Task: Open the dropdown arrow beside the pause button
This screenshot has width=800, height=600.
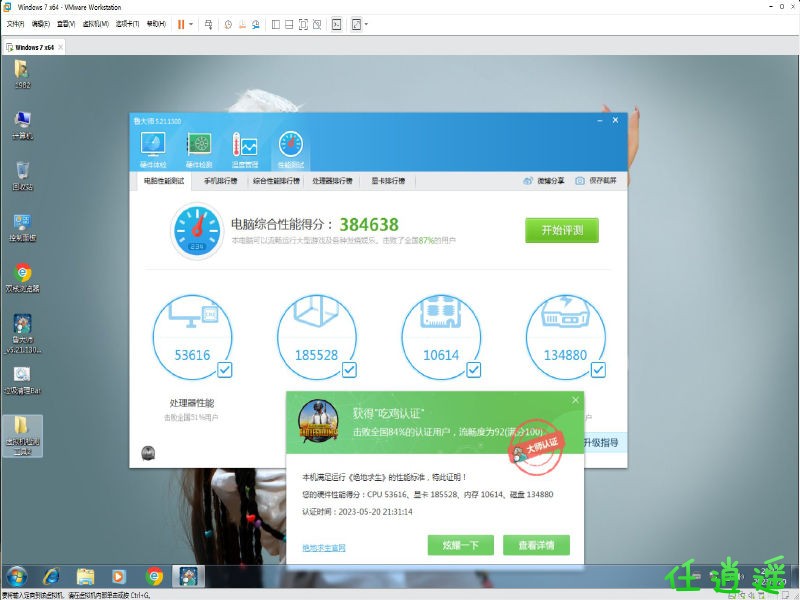Action: [x=191, y=24]
